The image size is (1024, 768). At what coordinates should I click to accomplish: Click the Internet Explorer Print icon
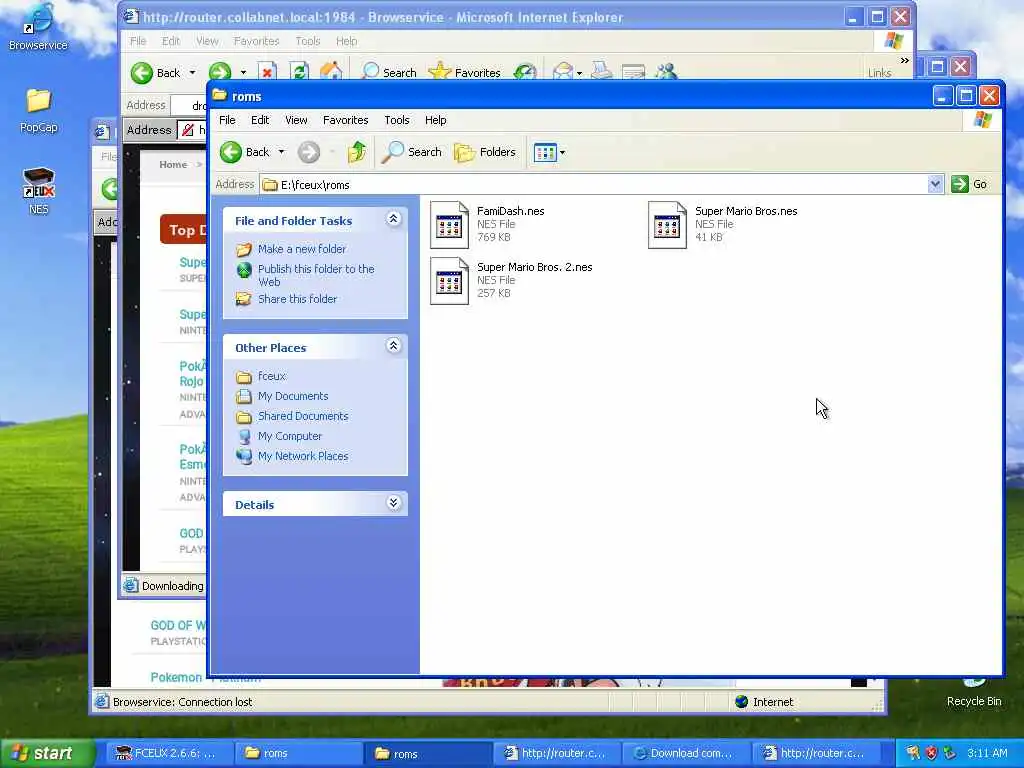coord(601,72)
